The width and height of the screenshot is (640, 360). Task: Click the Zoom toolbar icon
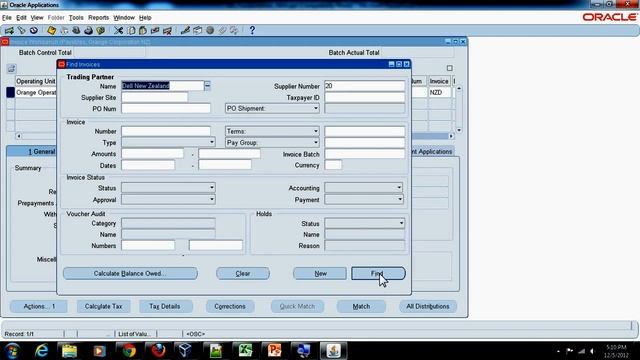point(198,31)
